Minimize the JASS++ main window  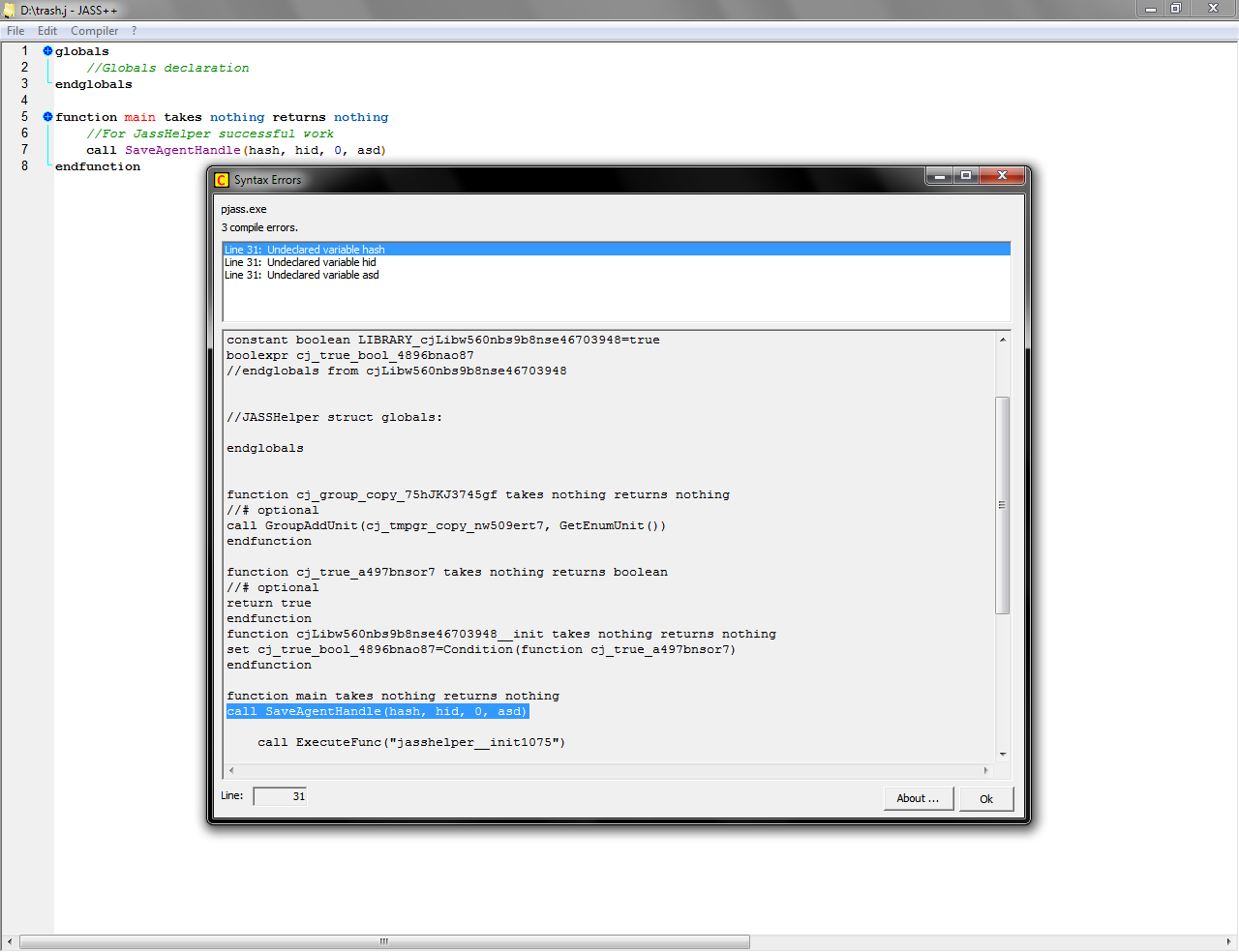[x=1151, y=9]
